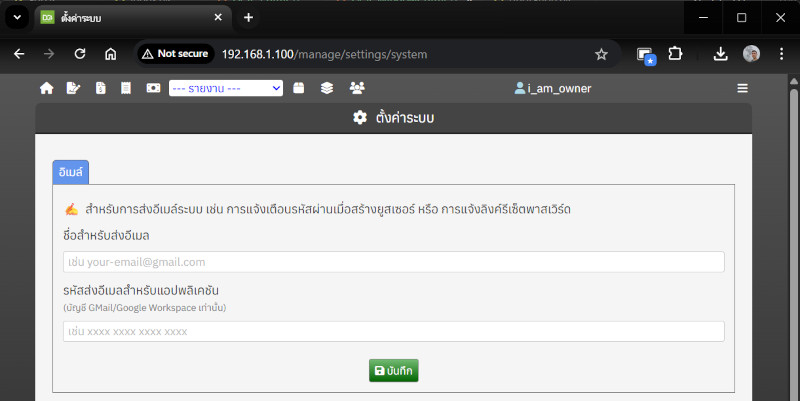Image resolution: width=800 pixels, height=401 pixels.
Task: Focus the app password input field
Action: coord(393,331)
